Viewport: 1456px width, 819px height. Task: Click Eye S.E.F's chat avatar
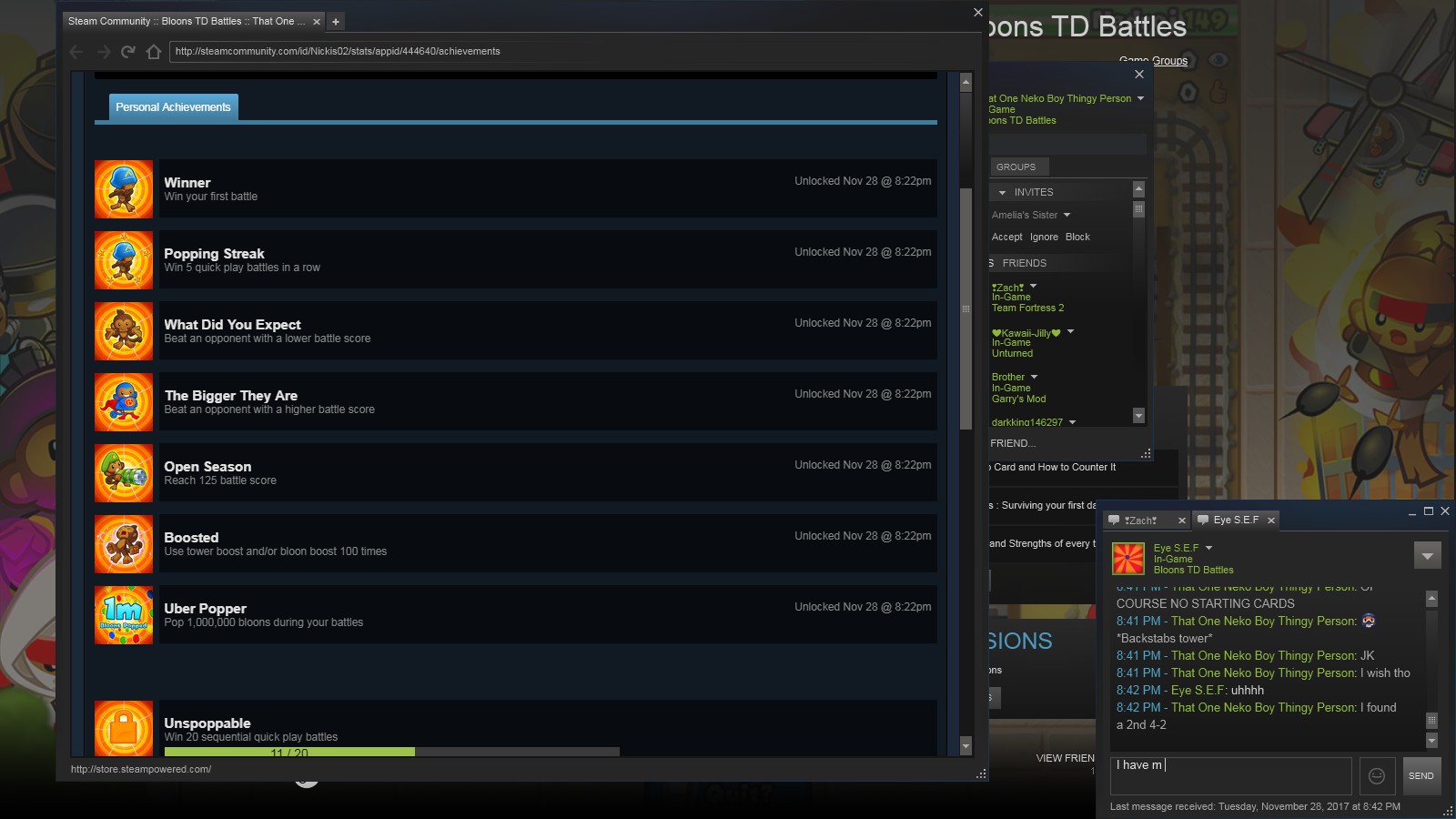point(1128,559)
